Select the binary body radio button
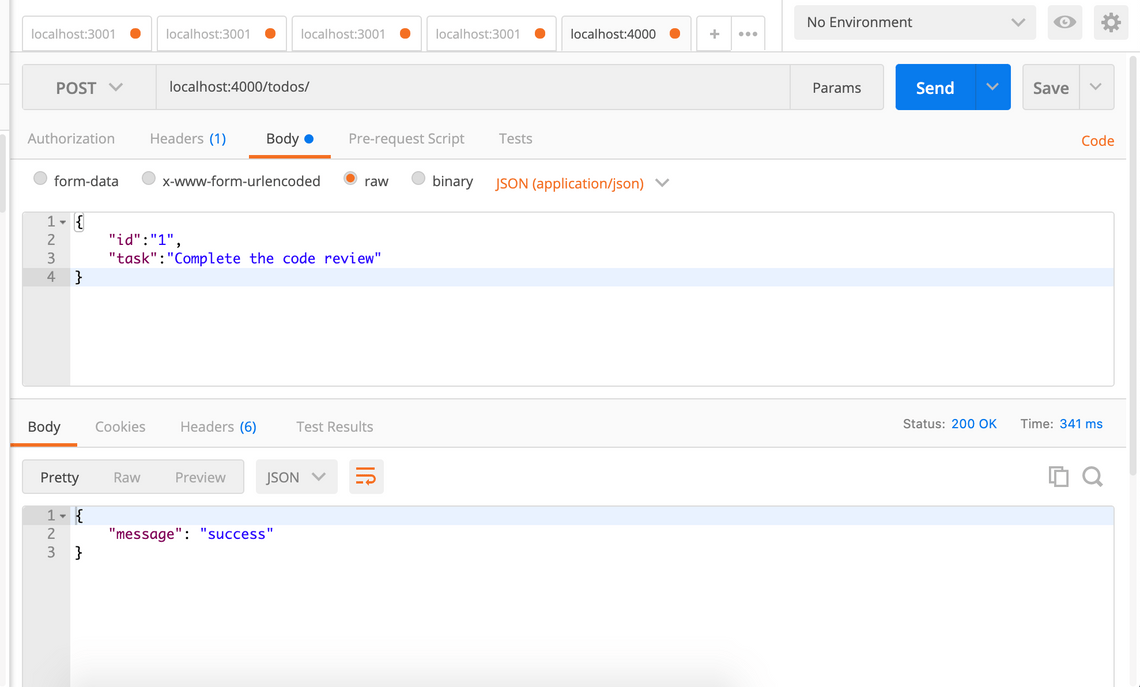The image size is (1140, 687). tap(418, 178)
